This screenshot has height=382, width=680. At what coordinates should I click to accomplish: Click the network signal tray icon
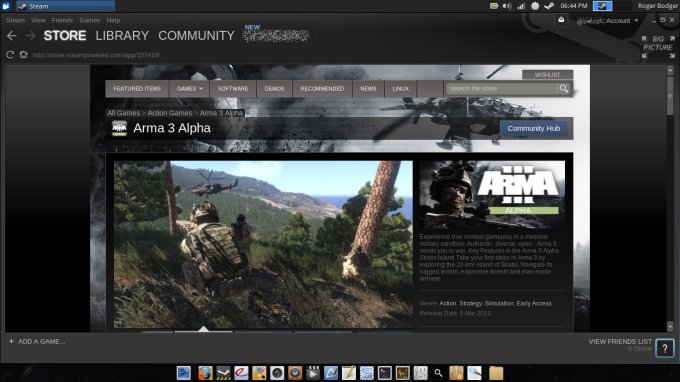tap(521, 6)
